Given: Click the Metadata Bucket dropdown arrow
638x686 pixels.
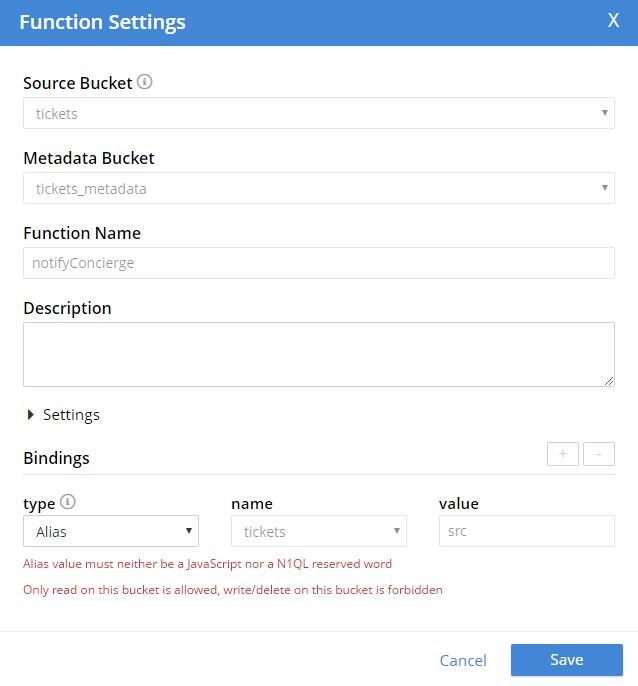Looking at the screenshot, I should [x=605, y=188].
